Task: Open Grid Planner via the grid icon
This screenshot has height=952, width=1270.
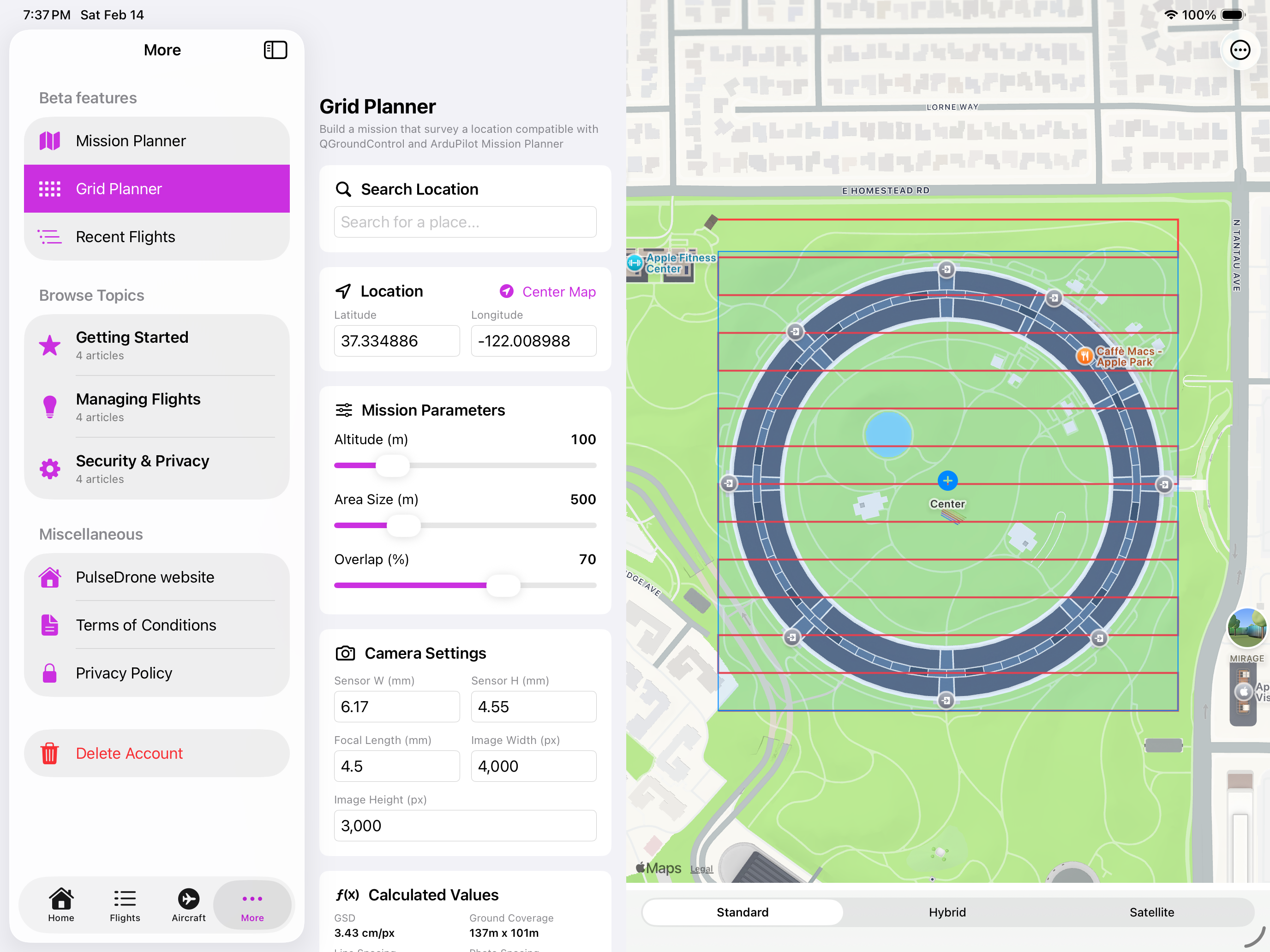Action: 50,188
